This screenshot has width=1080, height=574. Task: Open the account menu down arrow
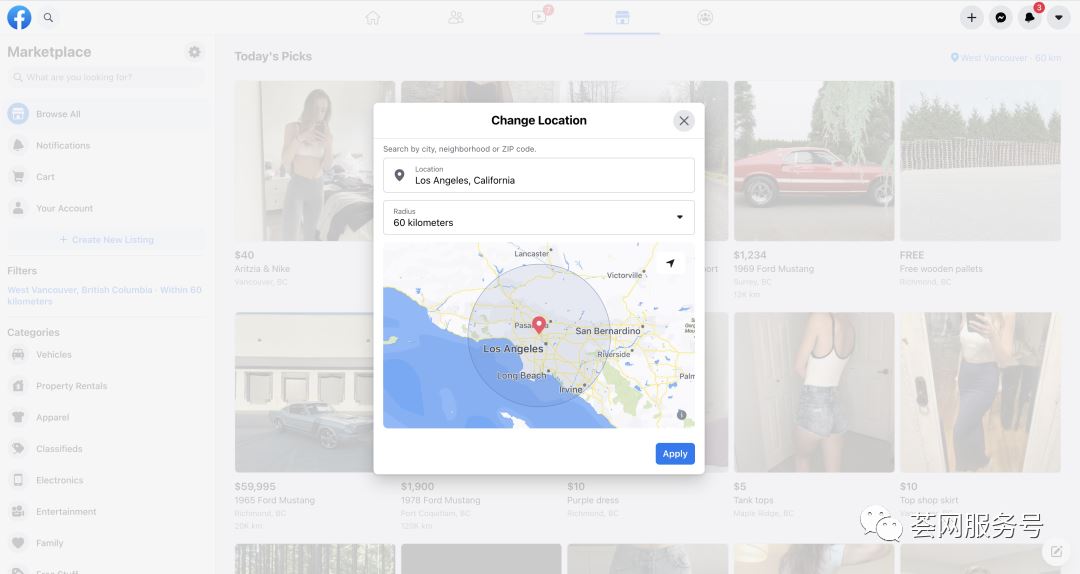click(x=1058, y=17)
